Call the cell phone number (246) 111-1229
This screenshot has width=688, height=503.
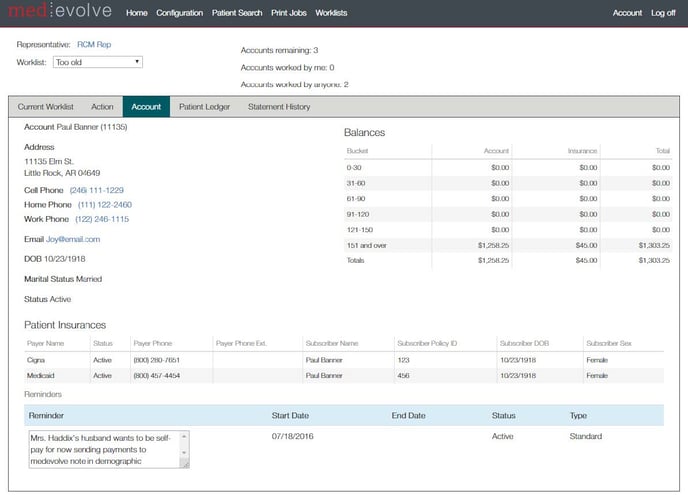click(x=97, y=190)
